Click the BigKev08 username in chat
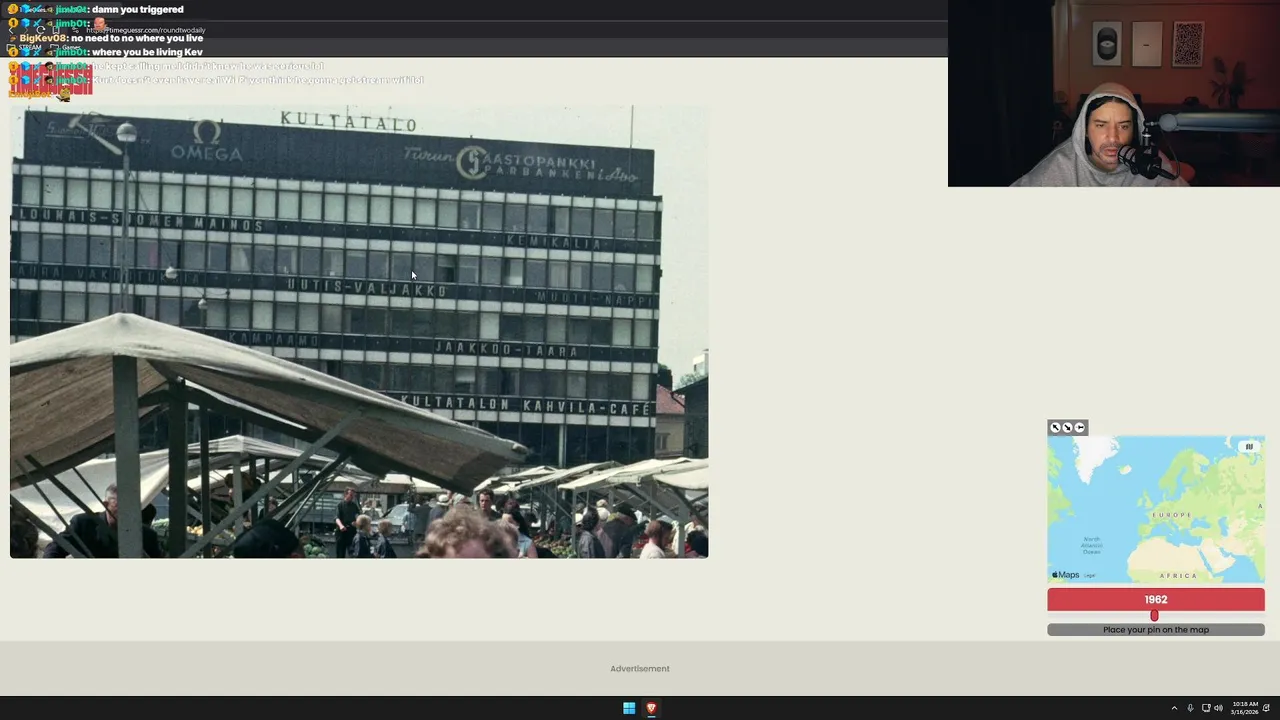 pyautogui.click(x=43, y=38)
